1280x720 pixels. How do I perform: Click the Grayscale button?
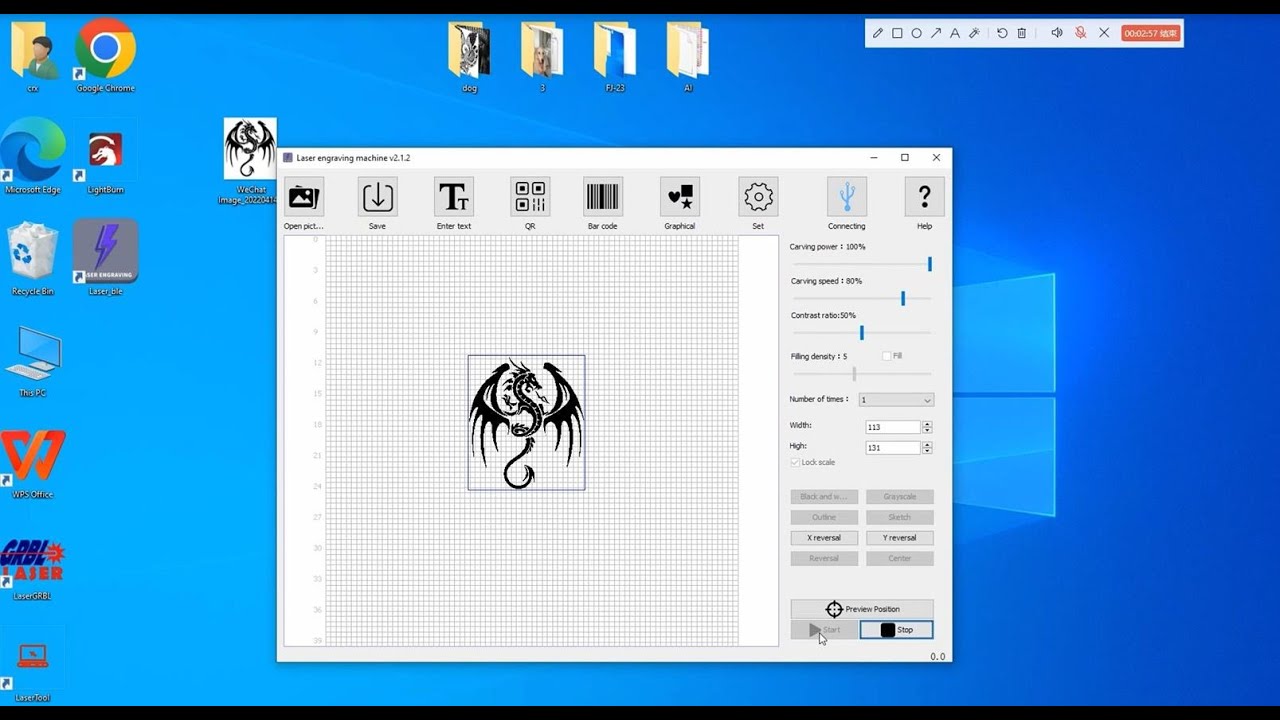point(900,497)
